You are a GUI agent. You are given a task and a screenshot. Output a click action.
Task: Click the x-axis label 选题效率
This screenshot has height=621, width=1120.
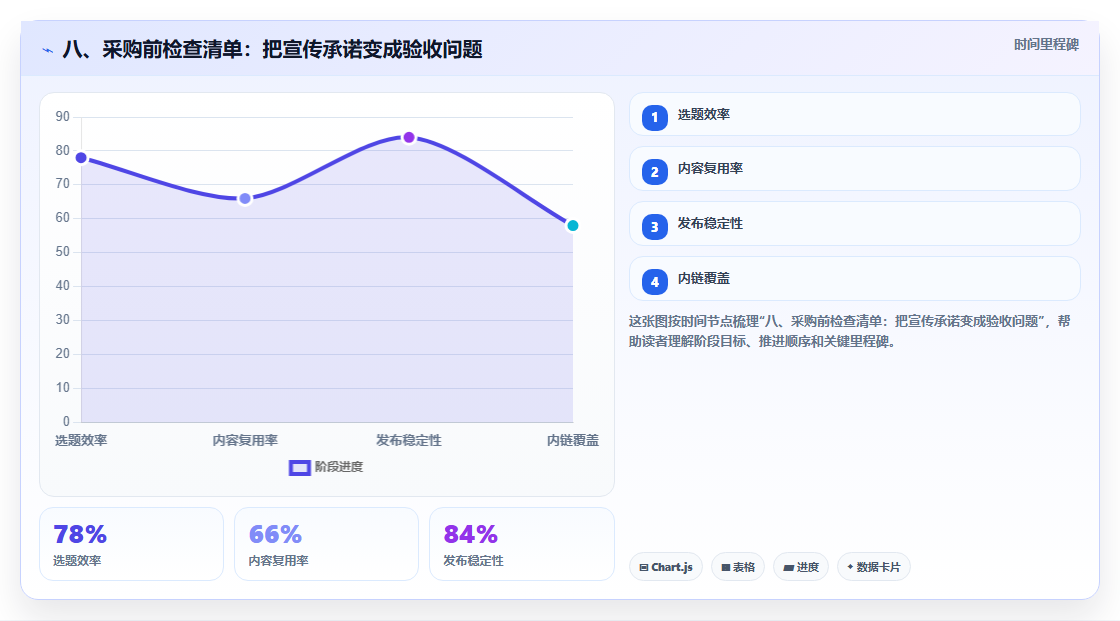[81, 441]
